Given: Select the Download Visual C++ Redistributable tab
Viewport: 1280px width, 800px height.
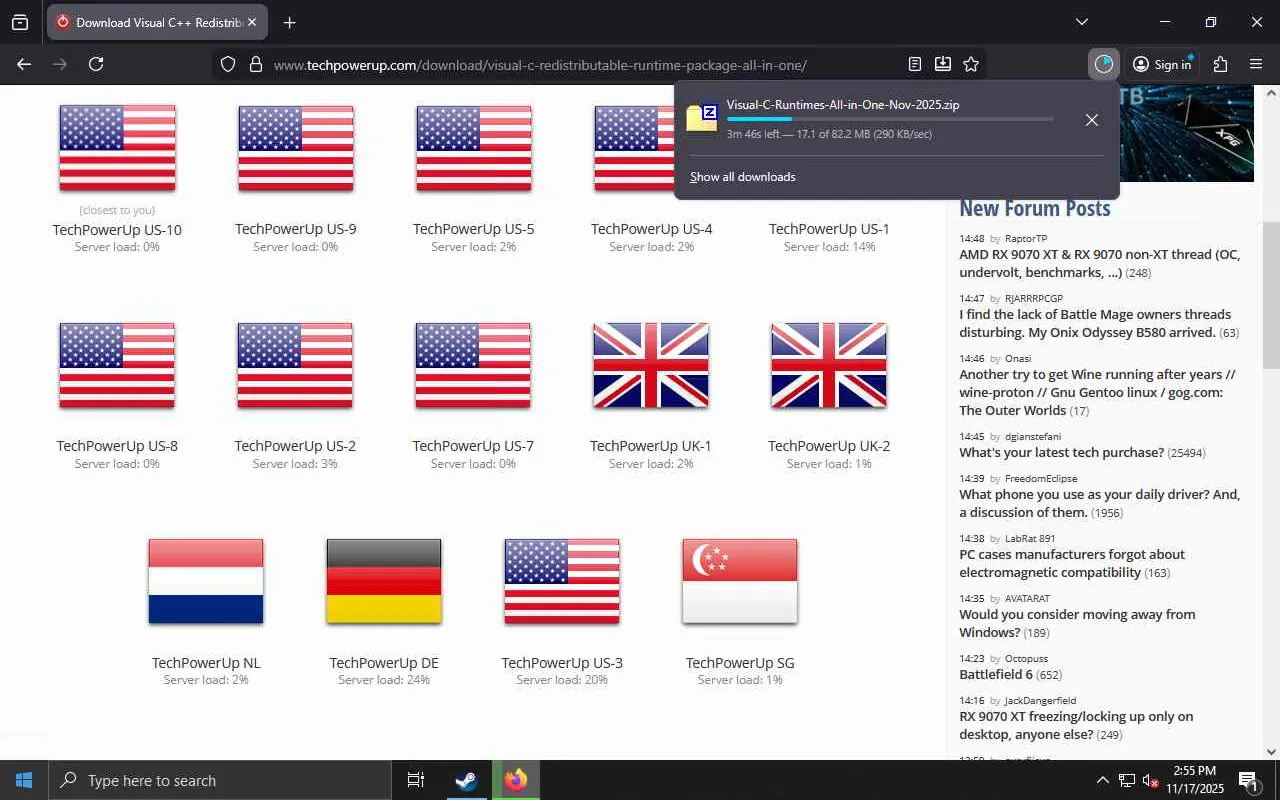Looking at the screenshot, I should (157, 22).
